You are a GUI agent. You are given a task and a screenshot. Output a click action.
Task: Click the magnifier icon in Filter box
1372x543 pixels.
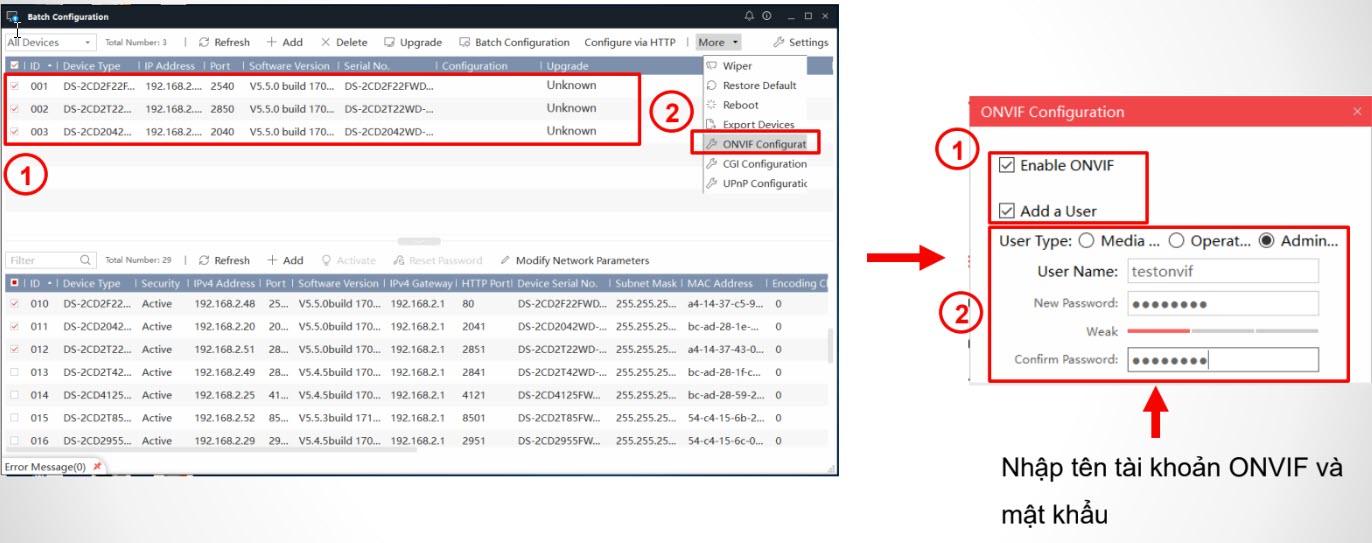point(86,260)
